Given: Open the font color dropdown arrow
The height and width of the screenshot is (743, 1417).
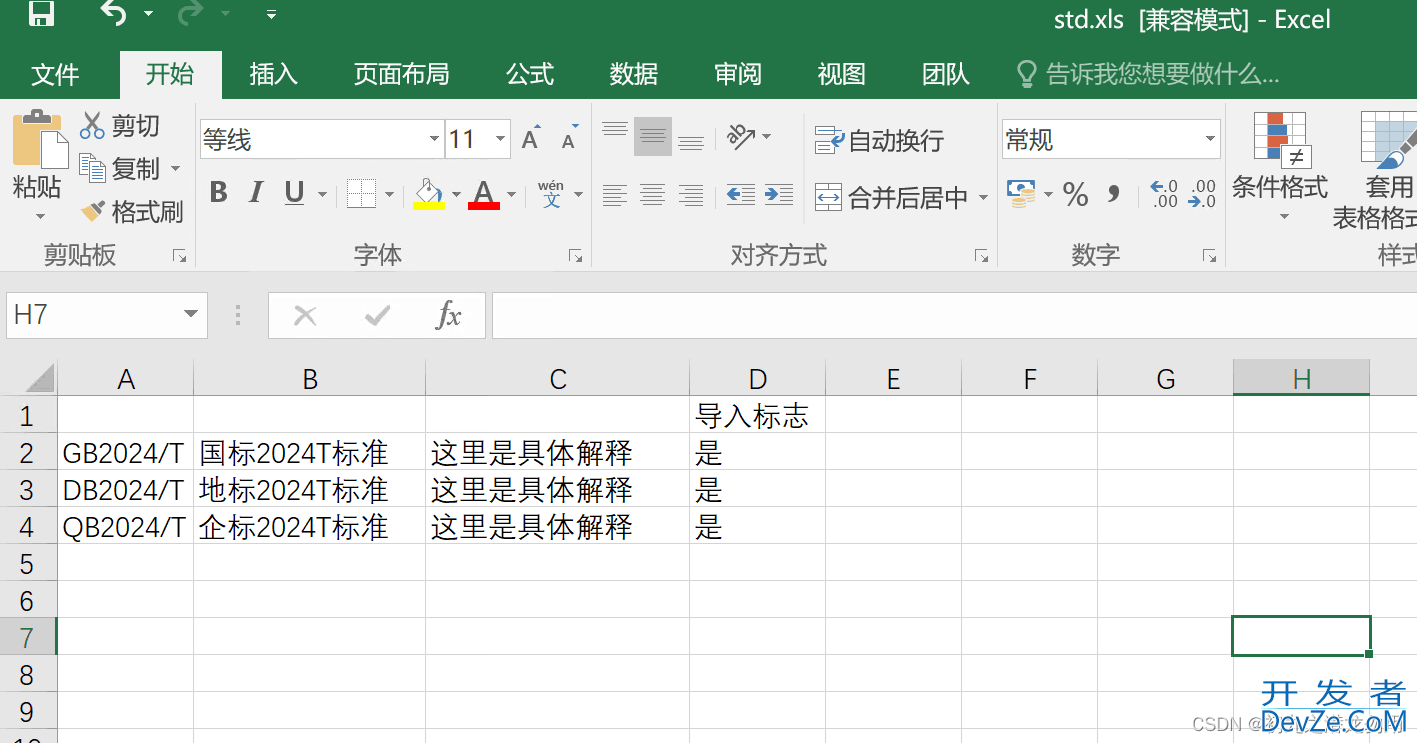Looking at the screenshot, I should pyautogui.click(x=511, y=194).
